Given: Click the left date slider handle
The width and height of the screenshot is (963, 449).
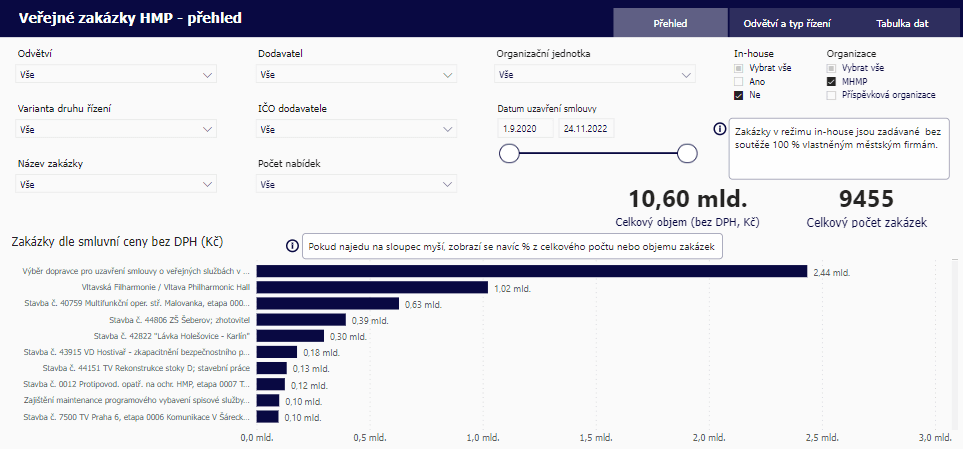Looking at the screenshot, I should [509, 153].
